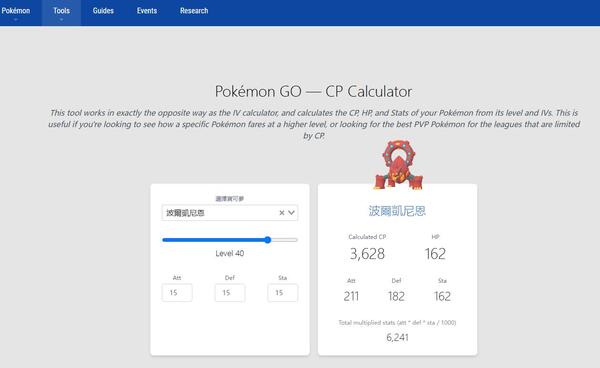Click the Sta IV input field
Image resolution: width=600 pixels, height=368 pixels.
click(282, 293)
